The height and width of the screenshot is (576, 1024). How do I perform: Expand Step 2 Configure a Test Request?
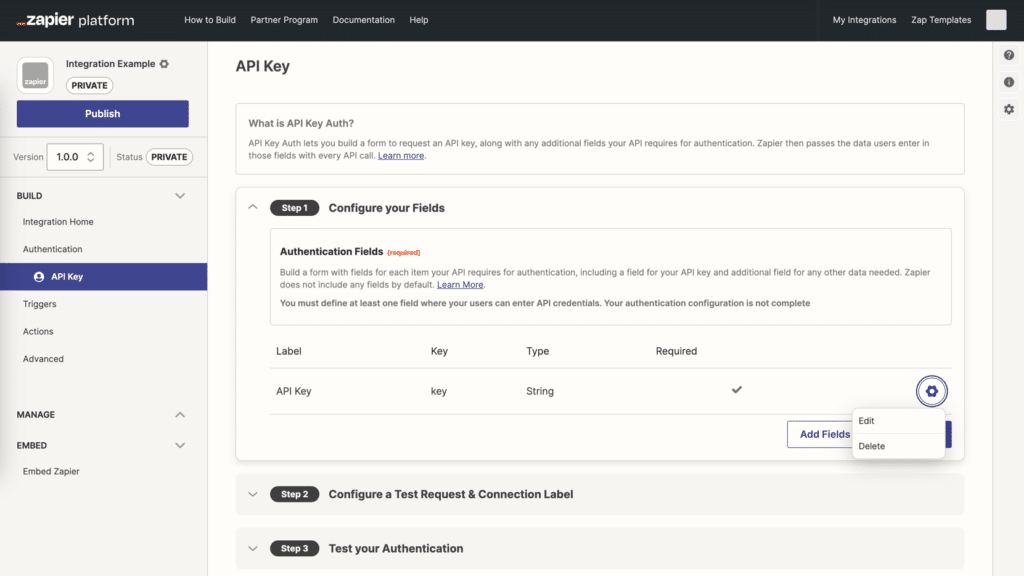pyautogui.click(x=253, y=494)
